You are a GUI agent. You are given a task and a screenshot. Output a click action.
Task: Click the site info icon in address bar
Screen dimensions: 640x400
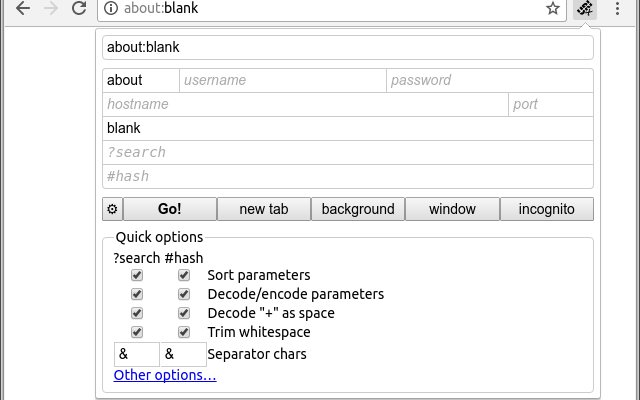point(111,8)
